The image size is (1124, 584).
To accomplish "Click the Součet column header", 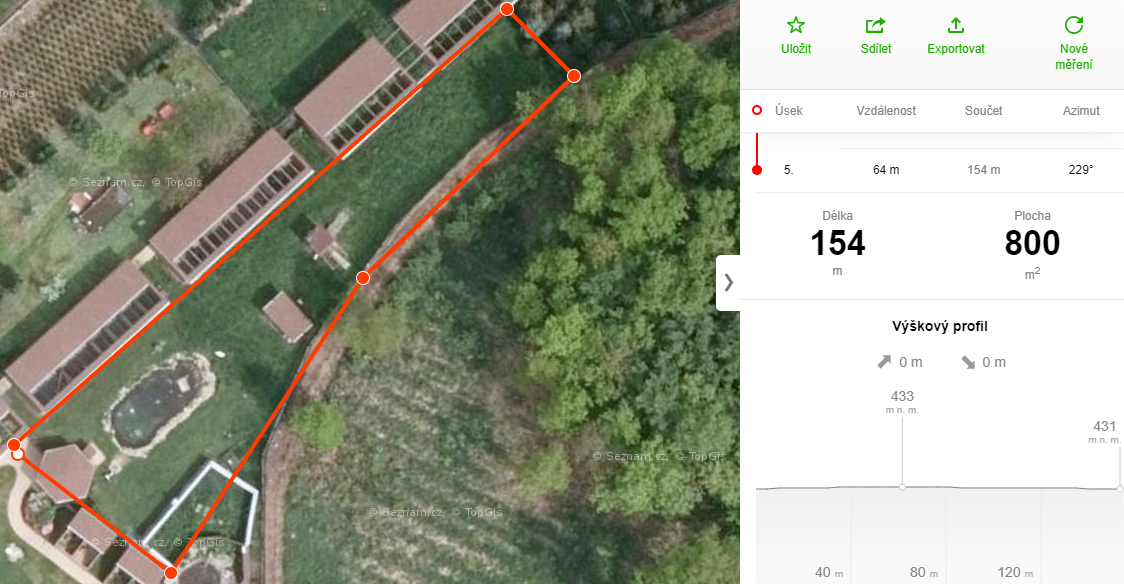I will [x=984, y=110].
